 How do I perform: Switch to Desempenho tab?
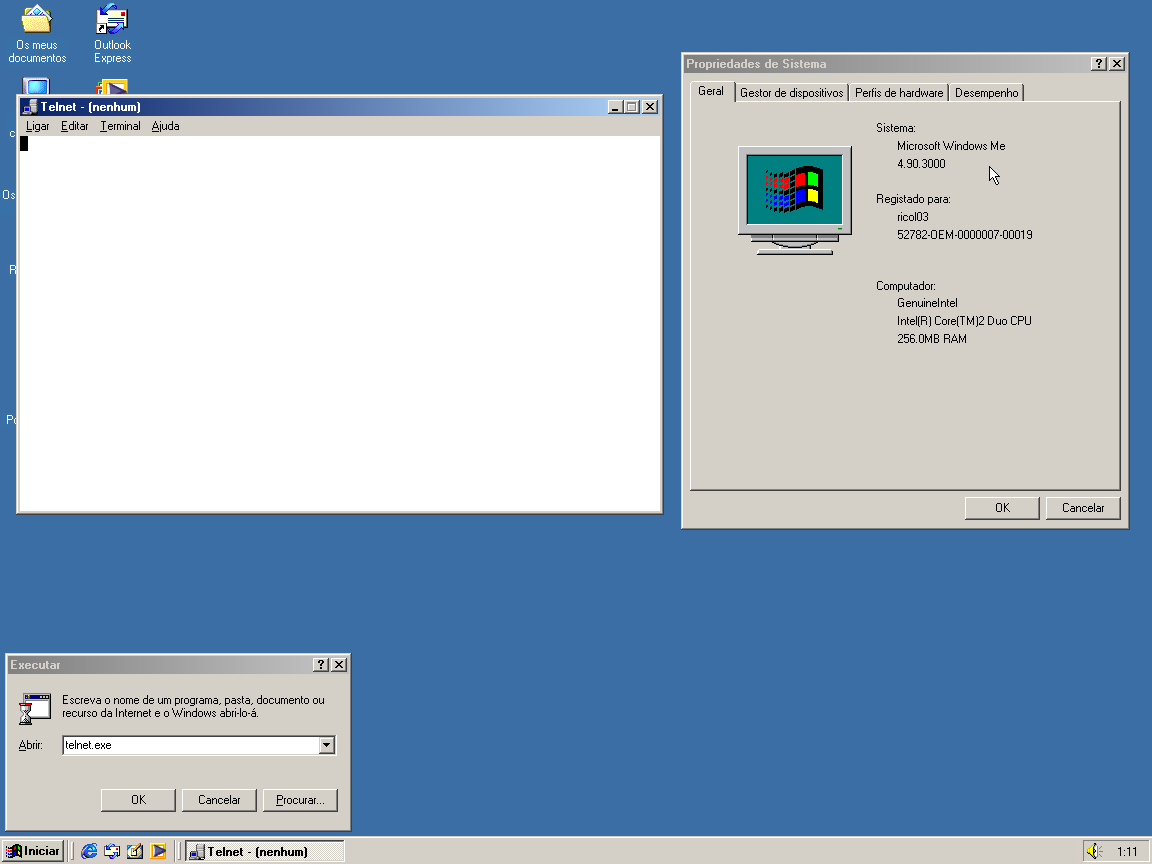(x=986, y=93)
